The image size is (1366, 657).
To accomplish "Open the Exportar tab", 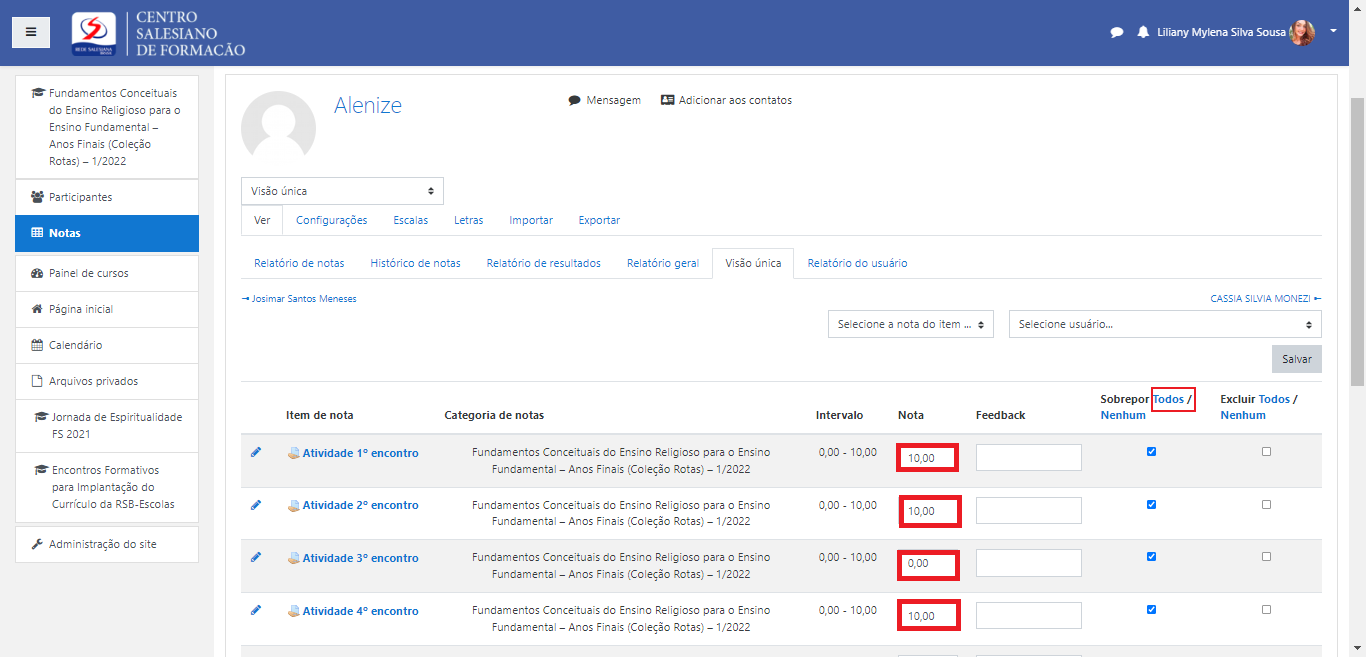I will [x=599, y=220].
